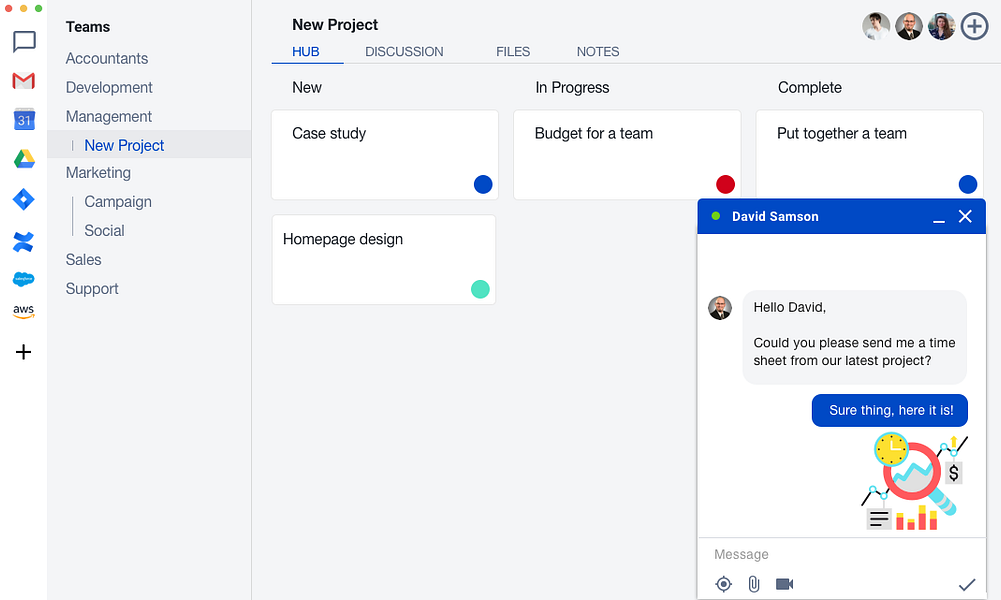Start a video call from chat
This screenshot has height=600, width=1001.
(785, 584)
